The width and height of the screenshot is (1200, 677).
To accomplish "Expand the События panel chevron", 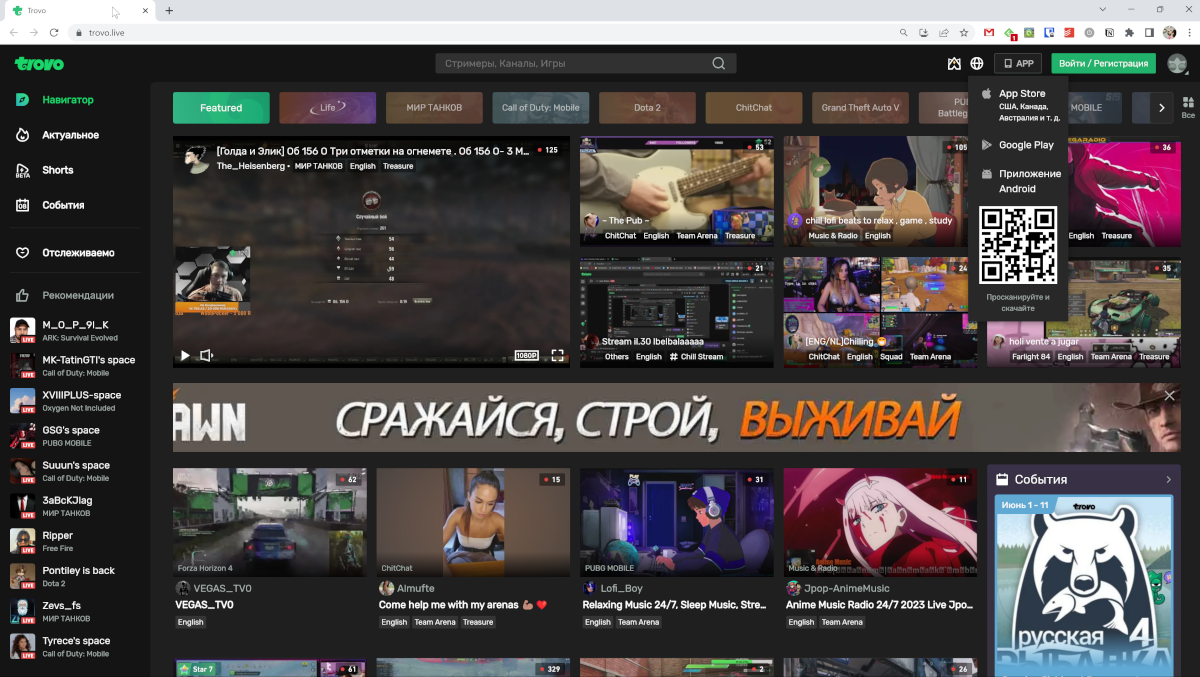I will coord(1168,480).
